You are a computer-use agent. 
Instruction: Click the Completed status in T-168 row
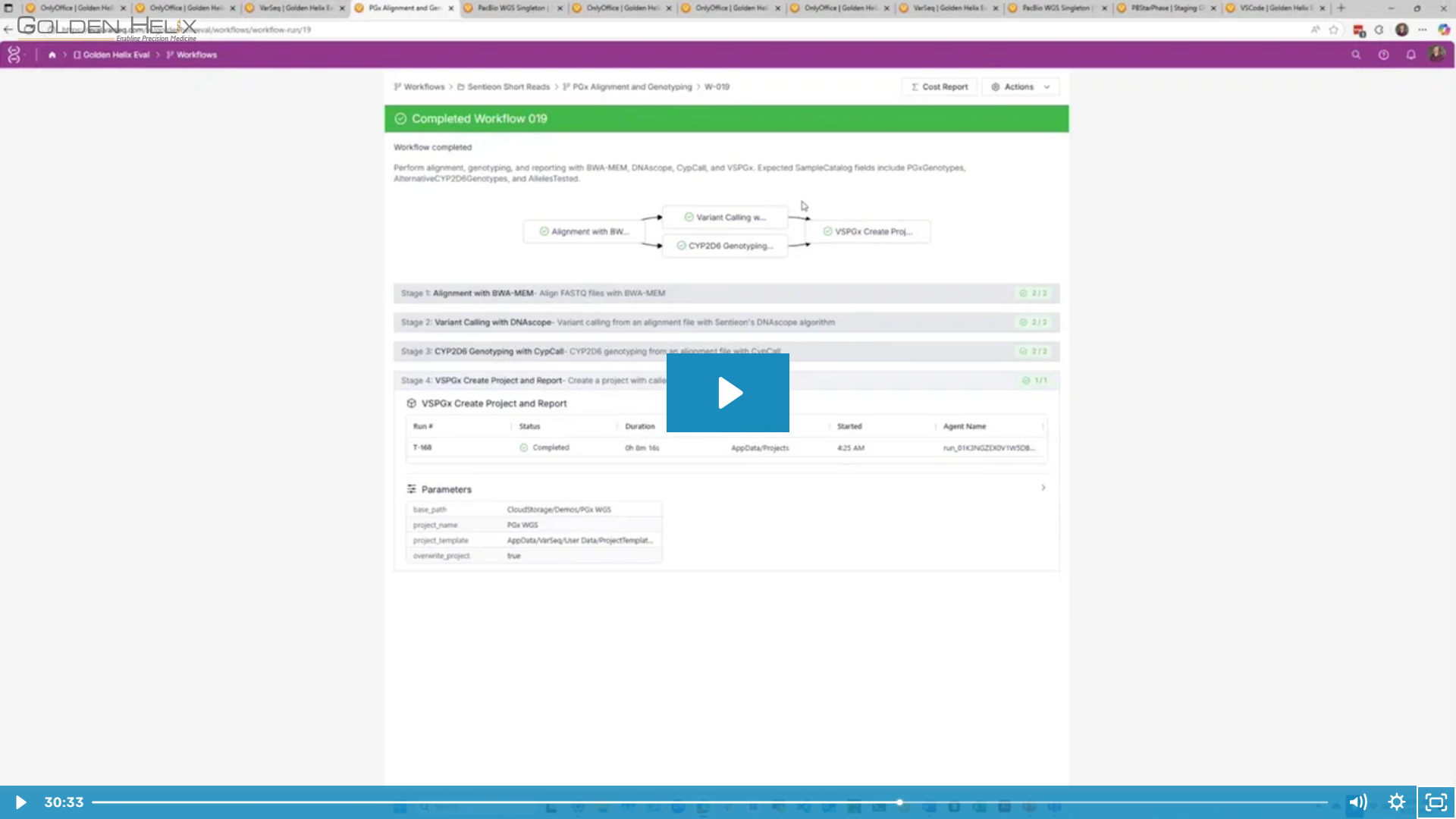click(544, 447)
